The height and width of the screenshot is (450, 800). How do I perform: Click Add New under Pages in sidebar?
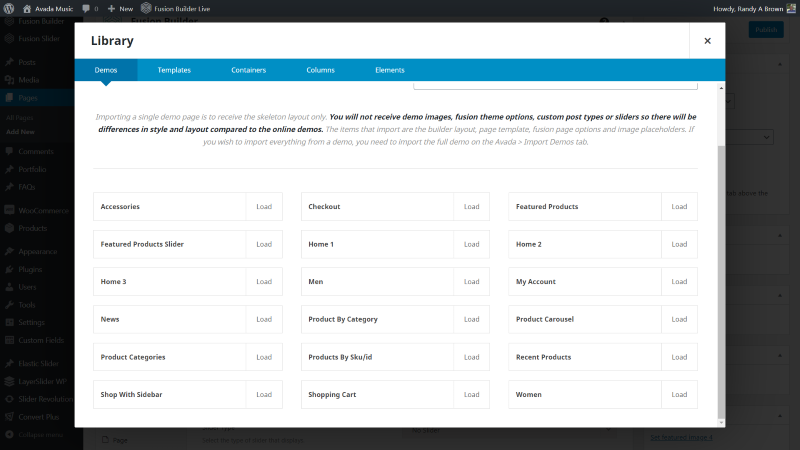20,132
